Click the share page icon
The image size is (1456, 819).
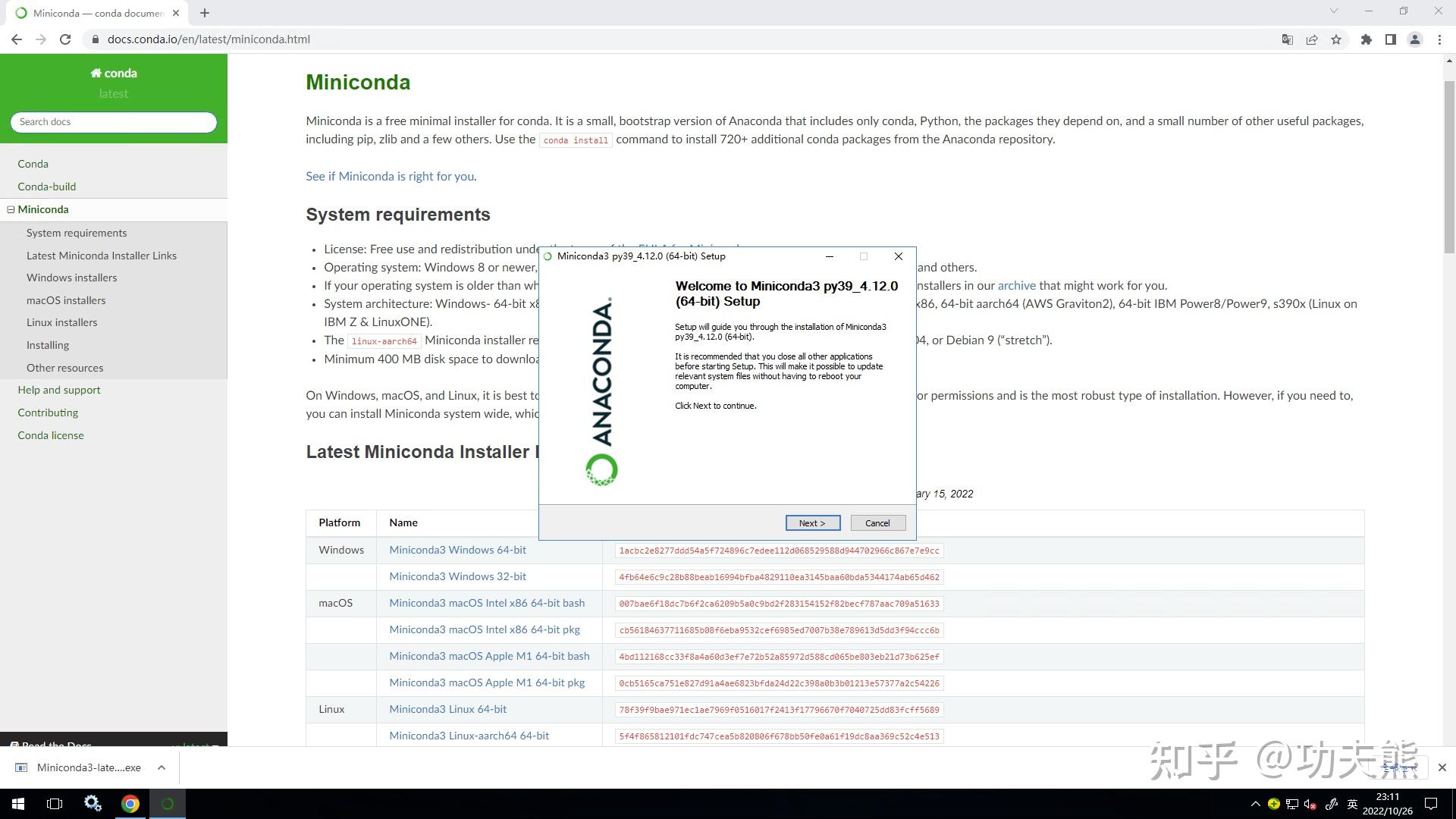(1312, 39)
